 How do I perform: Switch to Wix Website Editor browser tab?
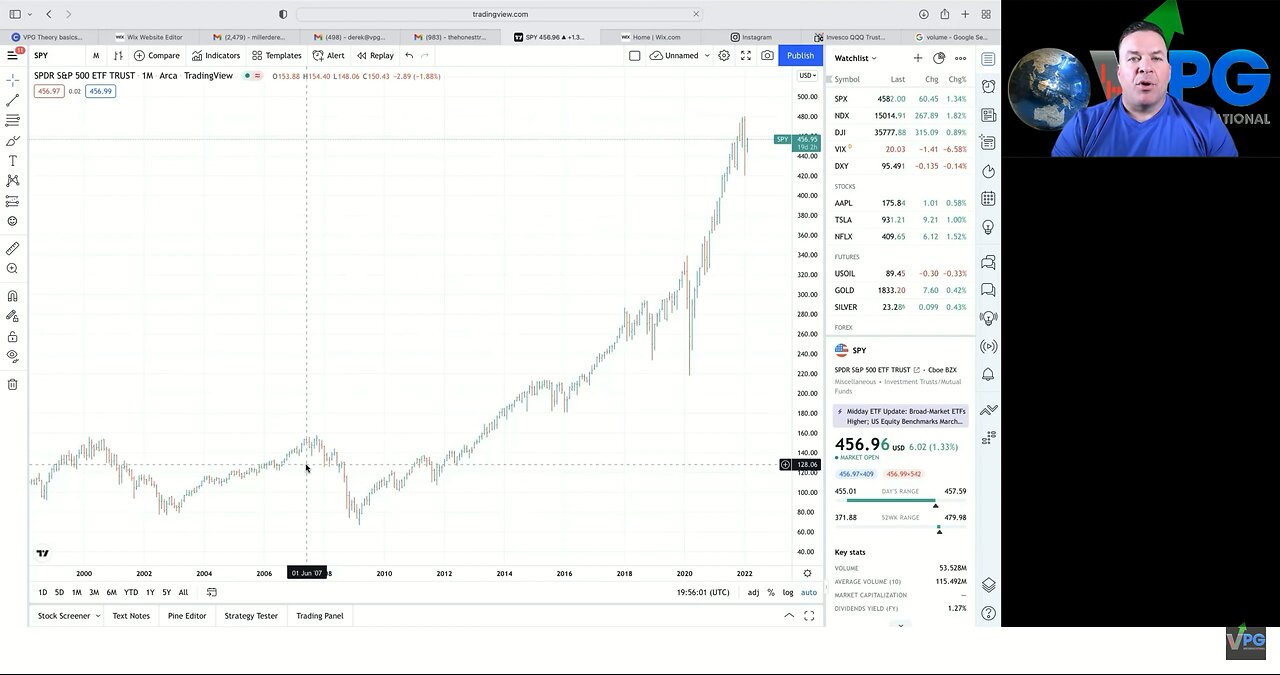(148, 37)
